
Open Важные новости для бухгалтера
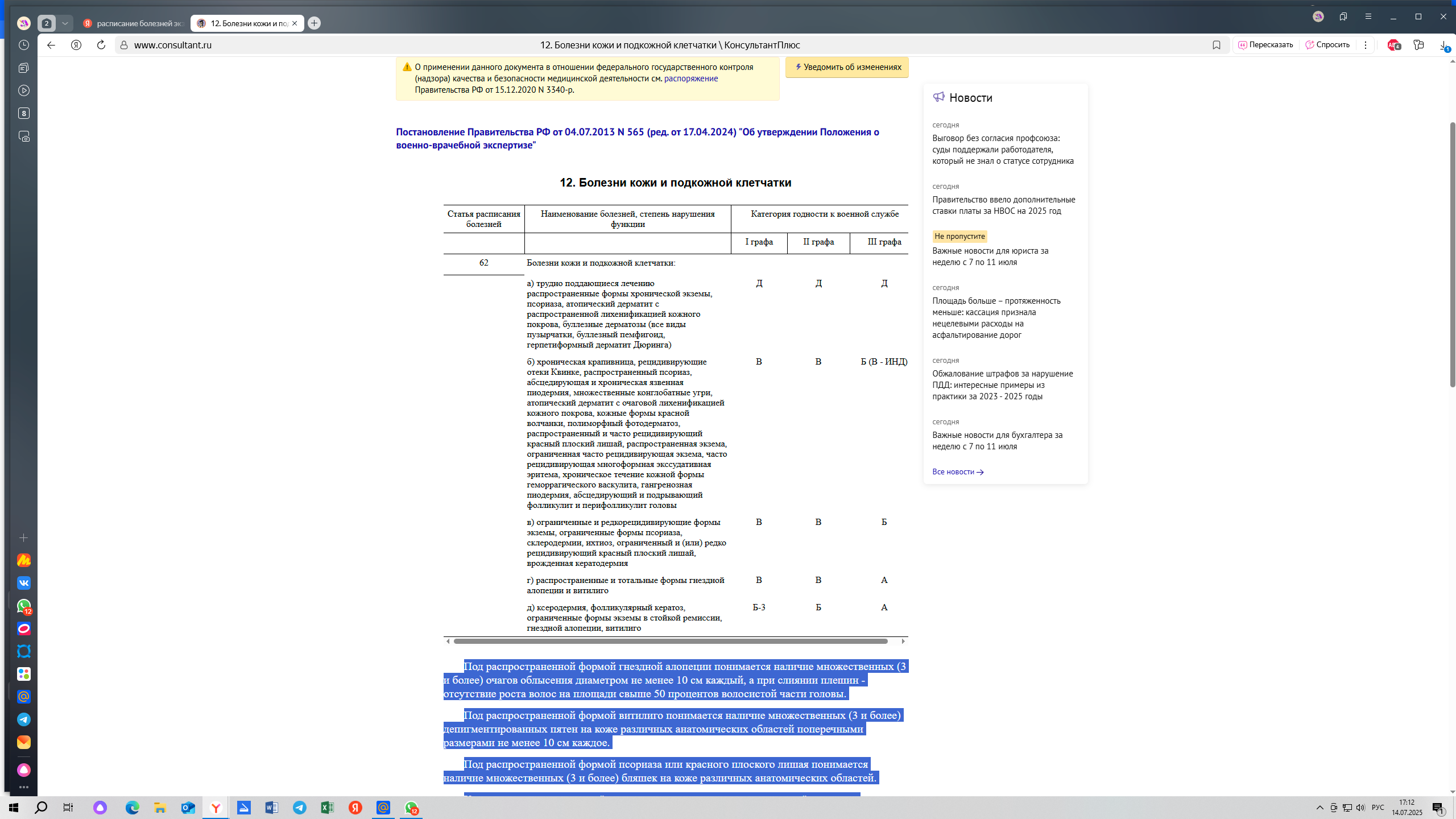(997, 441)
